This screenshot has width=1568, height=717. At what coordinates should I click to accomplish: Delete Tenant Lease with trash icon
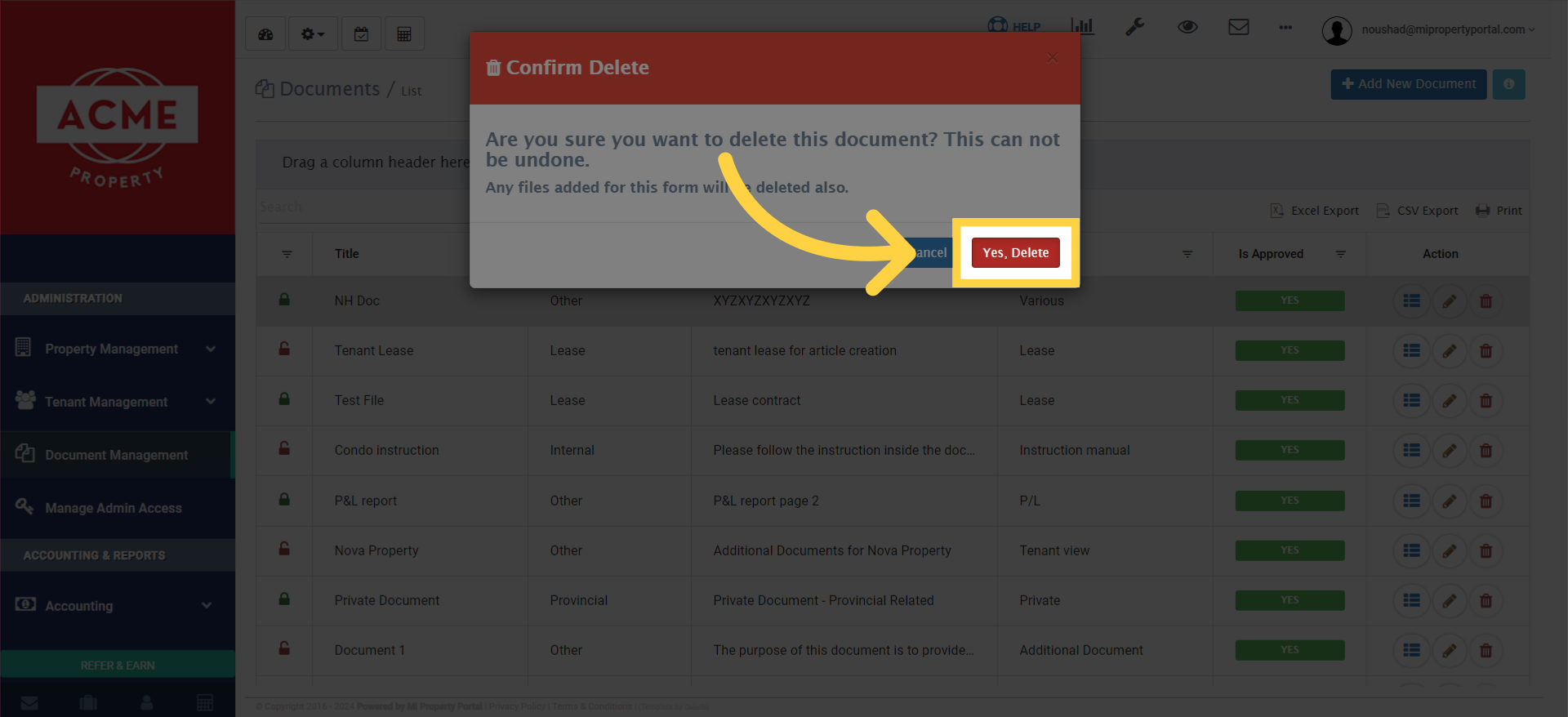coord(1486,351)
